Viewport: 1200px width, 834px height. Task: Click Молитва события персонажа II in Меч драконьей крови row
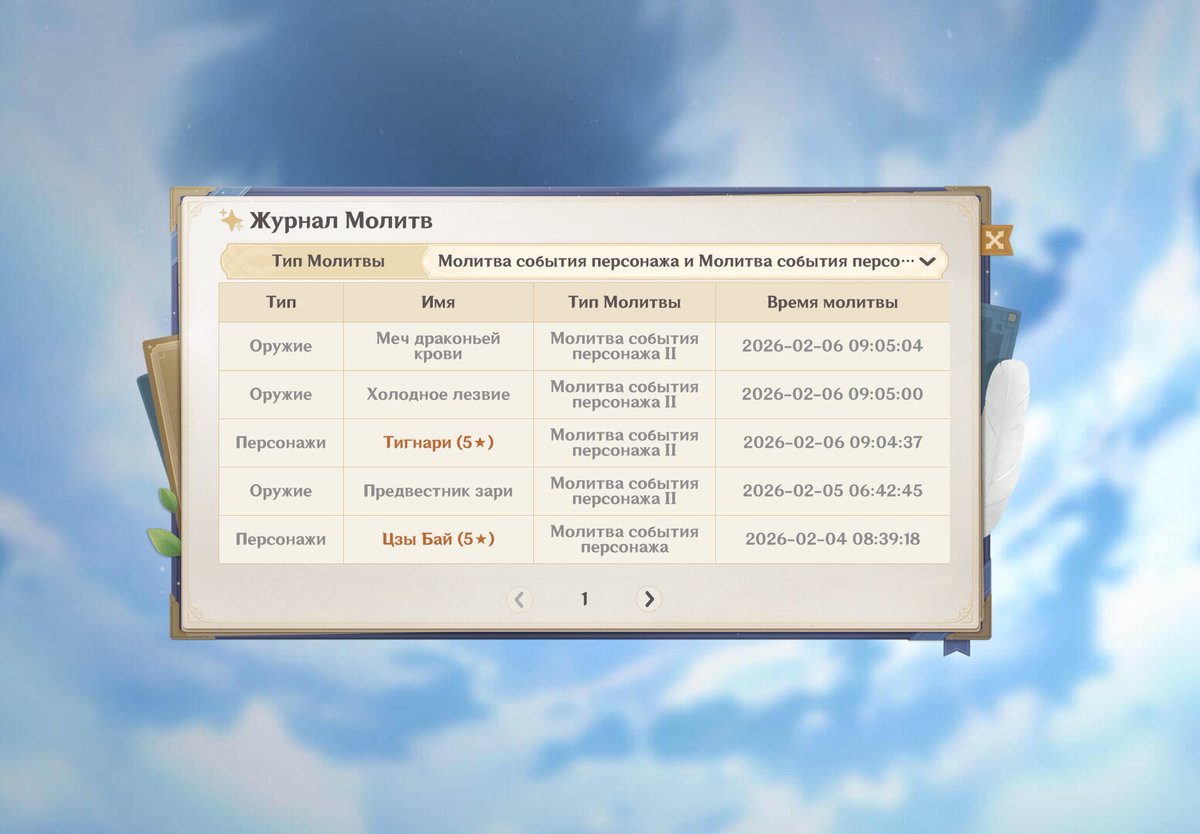pos(624,346)
